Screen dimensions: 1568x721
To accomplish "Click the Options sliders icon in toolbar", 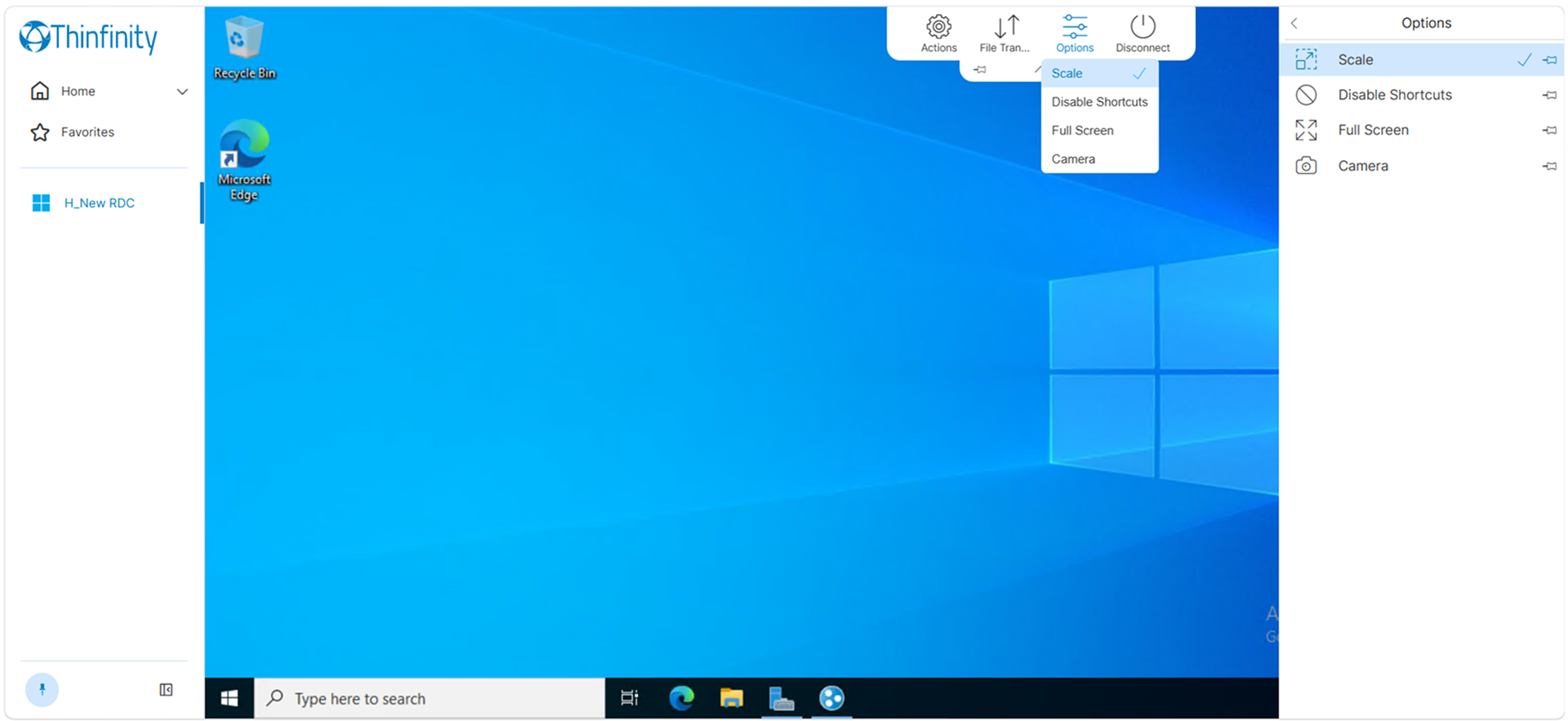I will 1075,33.
